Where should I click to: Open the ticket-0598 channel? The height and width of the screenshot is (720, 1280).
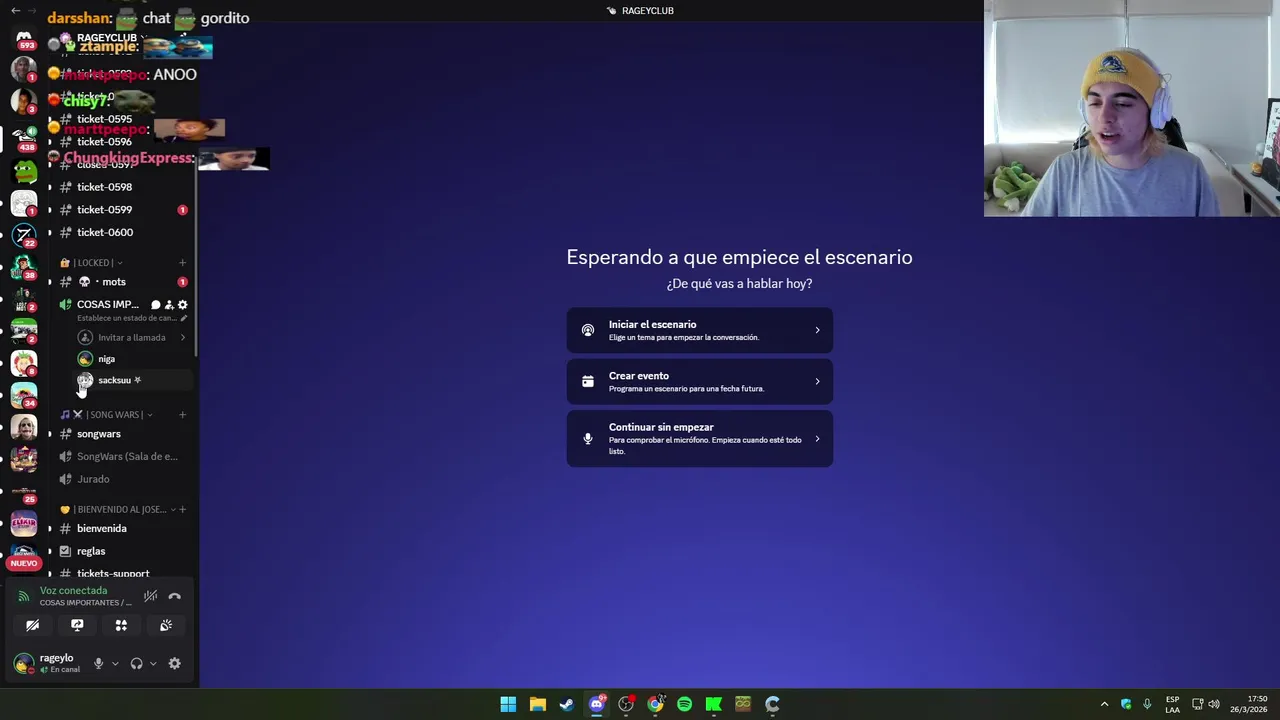tap(104, 187)
